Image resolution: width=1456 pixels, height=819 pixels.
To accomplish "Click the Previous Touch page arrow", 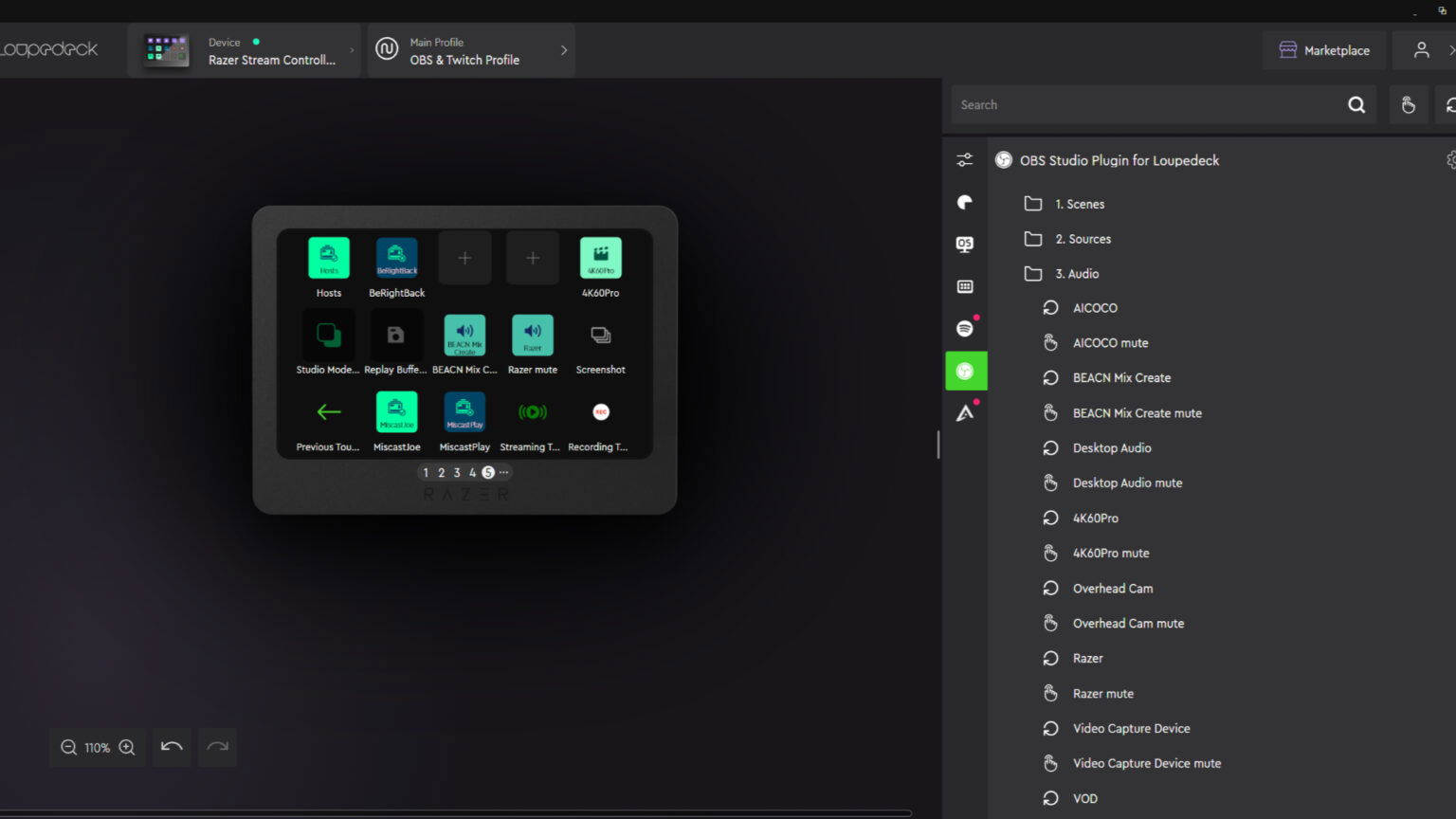I will 328,412.
